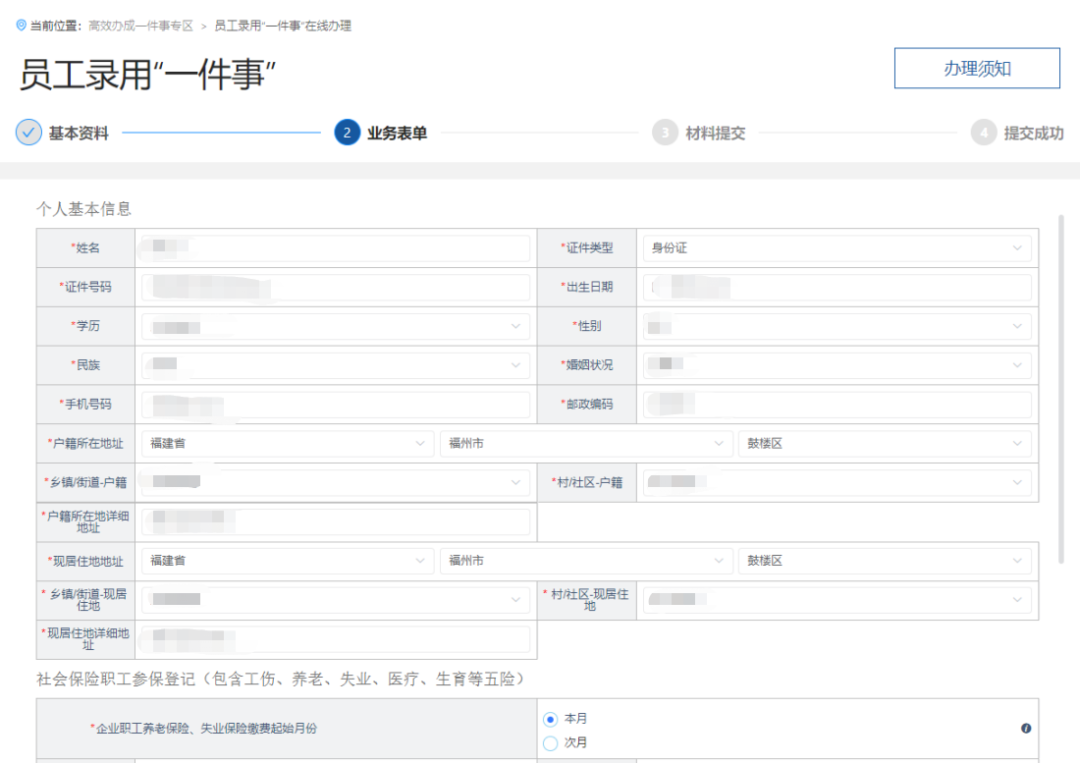1080x763 pixels.
Task: Go to the 材料提交 step label
Action: [715, 133]
